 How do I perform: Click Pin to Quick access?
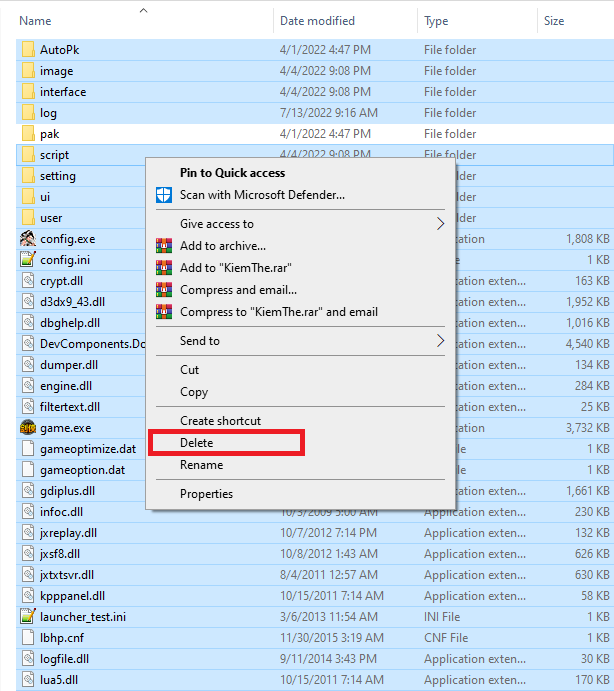[x=232, y=172]
